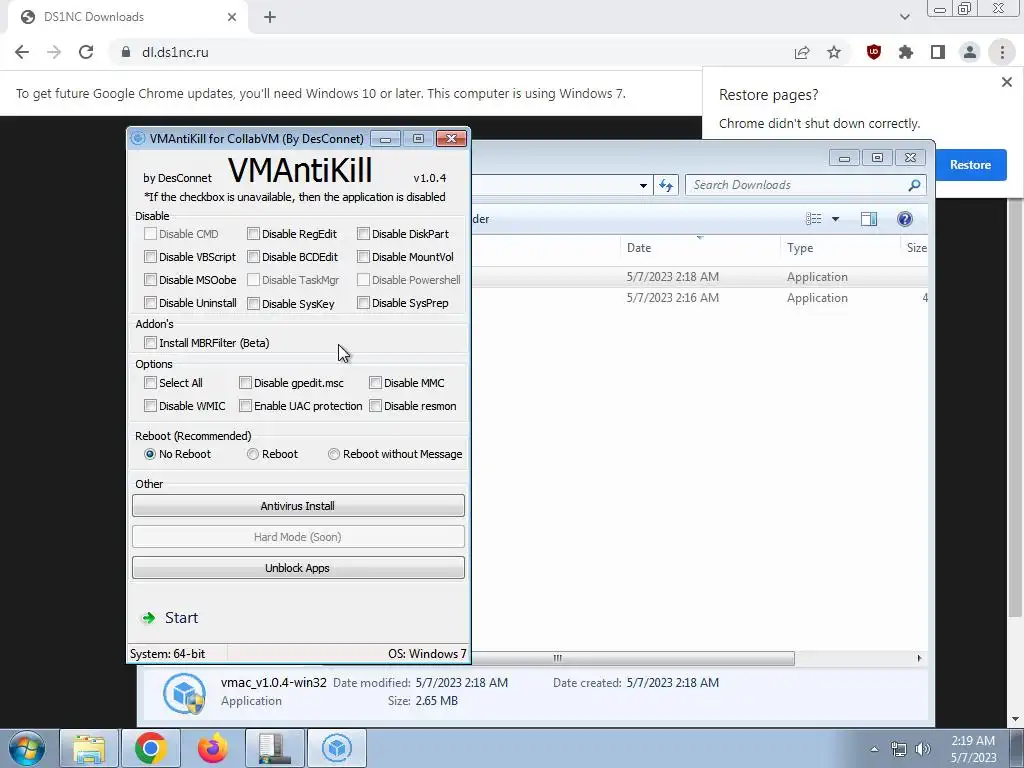Check Disable BCDEdit
1024x768 pixels.
253,257
